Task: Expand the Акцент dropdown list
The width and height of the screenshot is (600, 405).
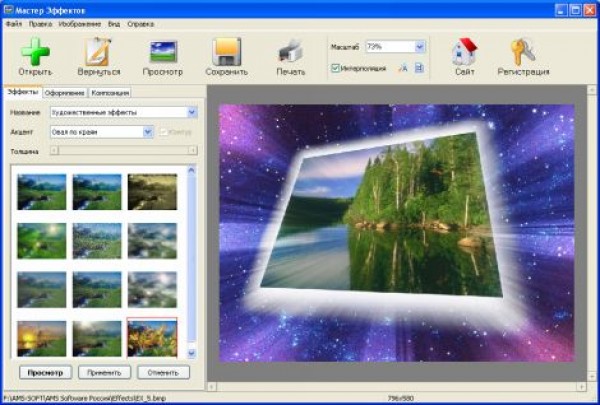Action: pyautogui.click(x=148, y=131)
